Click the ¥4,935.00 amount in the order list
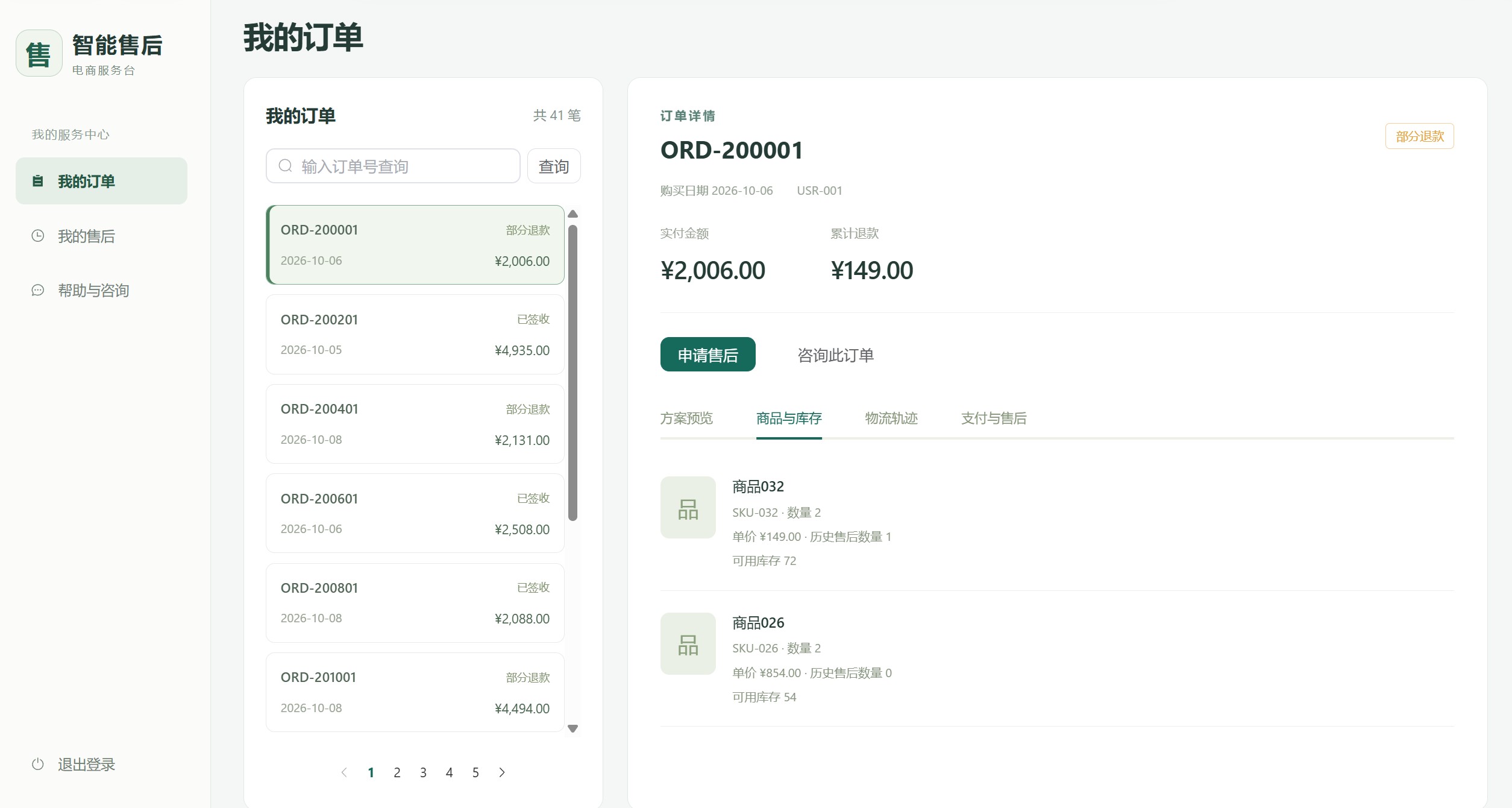The height and width of the screenshot is (808, 1512). 522,350
